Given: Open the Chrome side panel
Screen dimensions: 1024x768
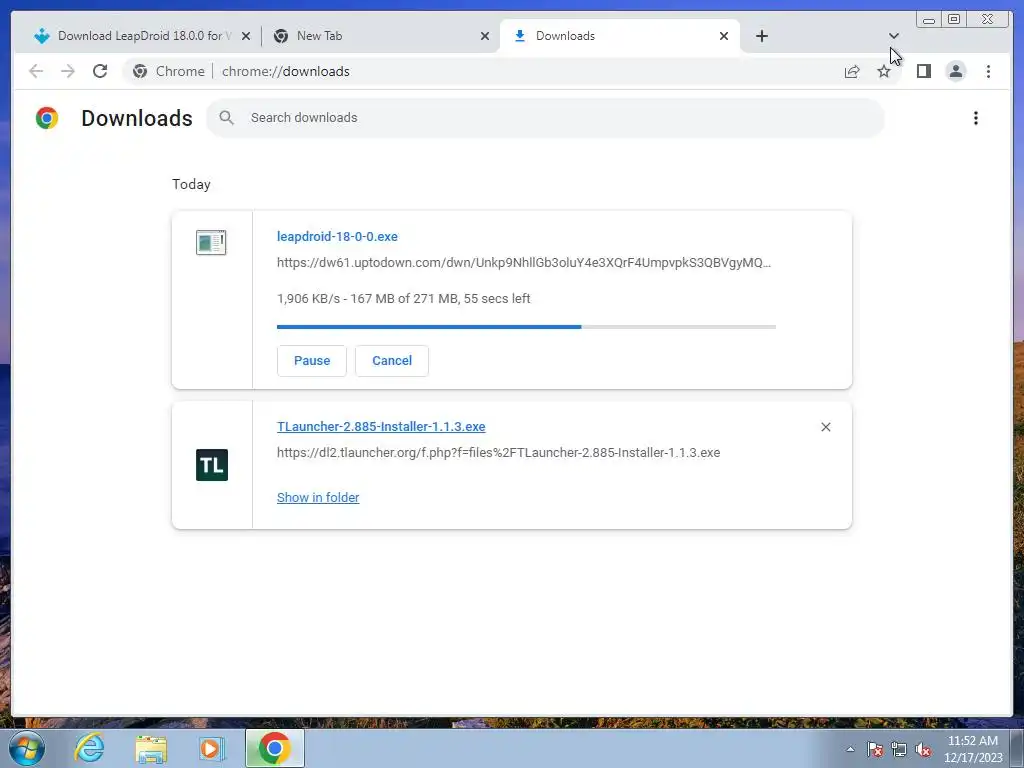Looking at the screenshot, I should 923,71.
